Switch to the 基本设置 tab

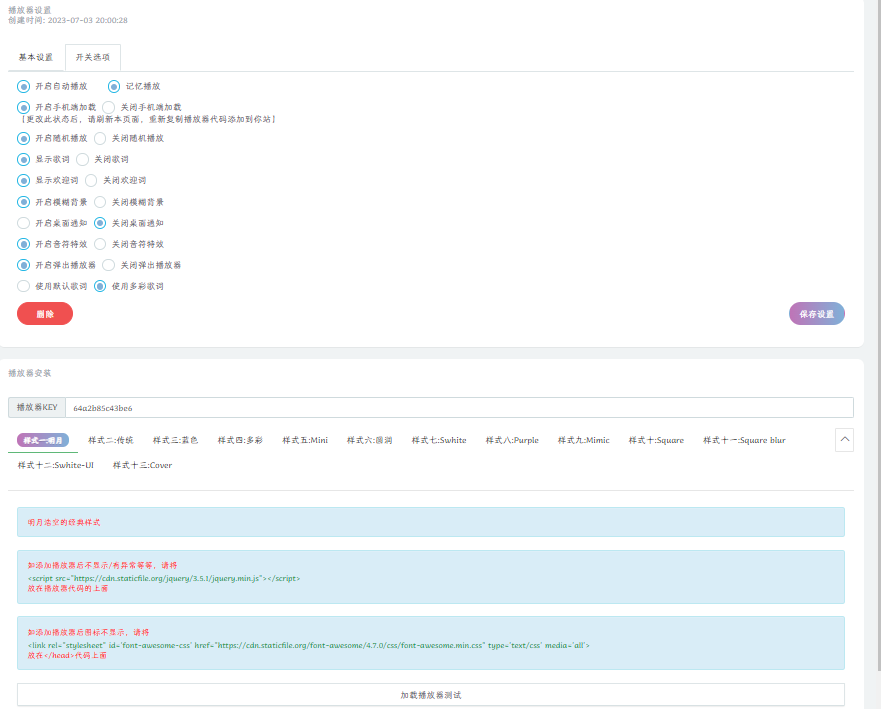click(x=36, y=57)
